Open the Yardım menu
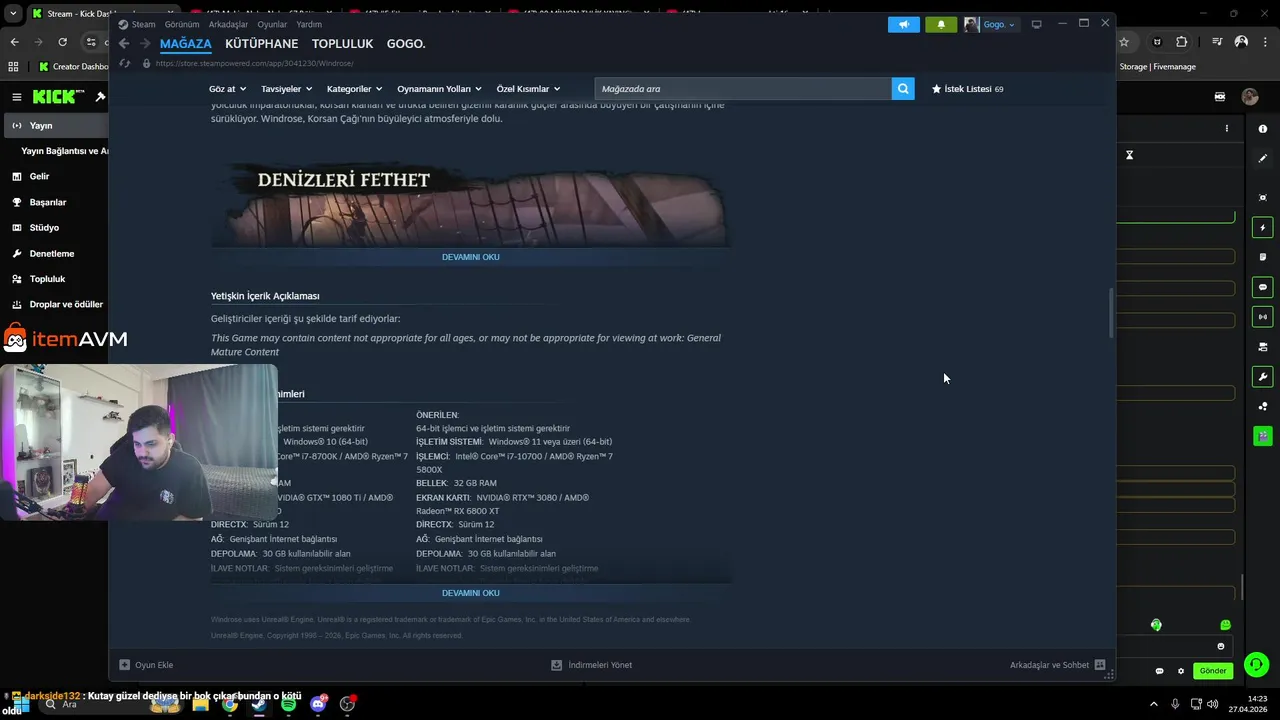This screenshot has height=720, width=1280. coord(309,24)
